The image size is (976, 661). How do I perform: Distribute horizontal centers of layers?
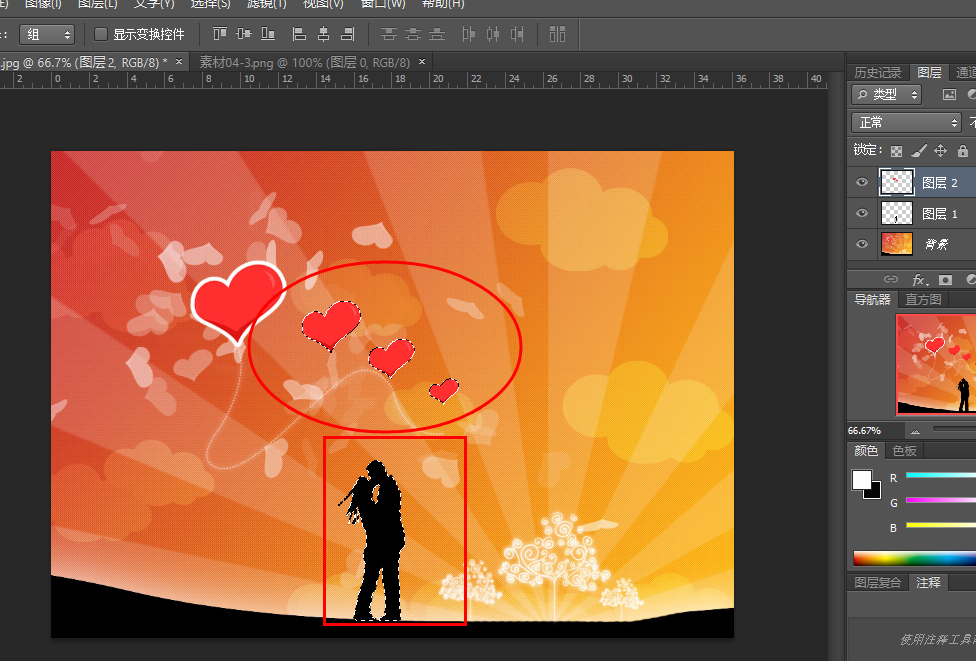pos(493,34)
